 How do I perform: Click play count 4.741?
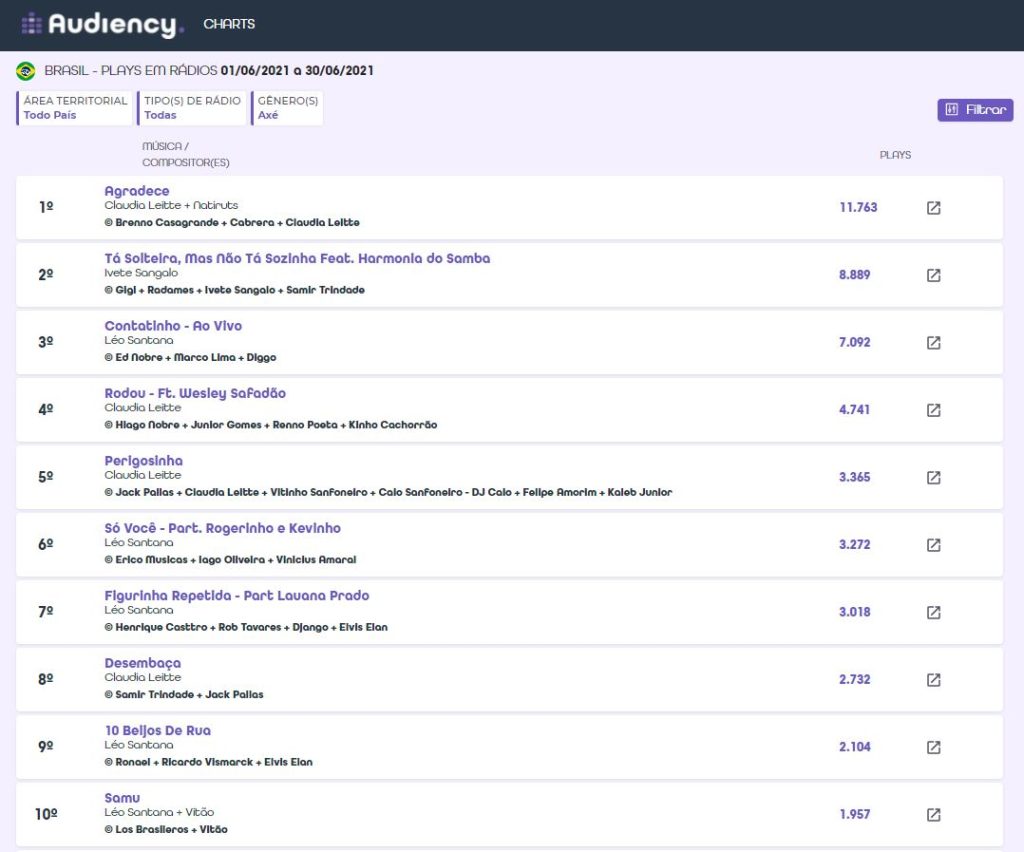click(854, 409)
